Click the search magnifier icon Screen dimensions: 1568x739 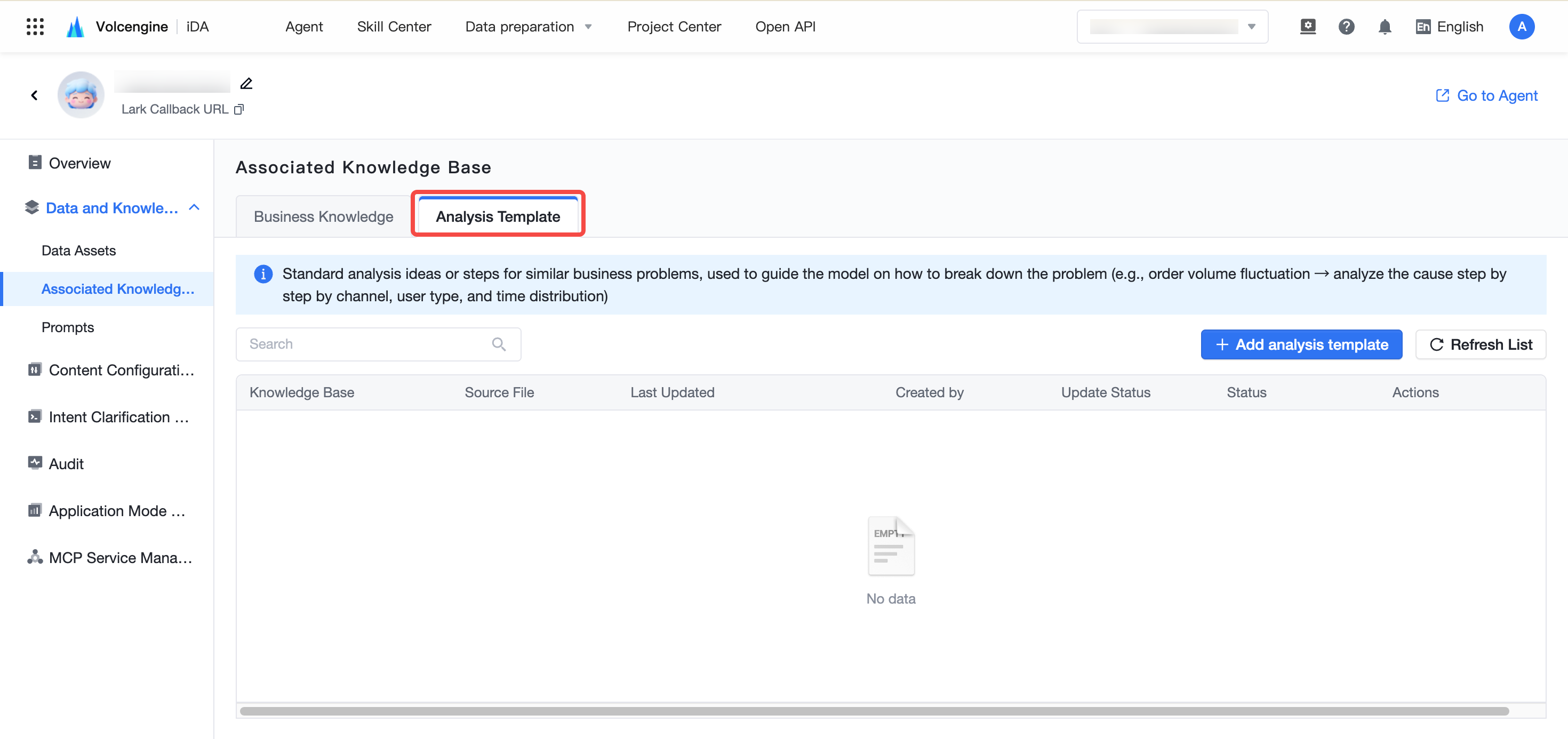(x=499, y=344)
